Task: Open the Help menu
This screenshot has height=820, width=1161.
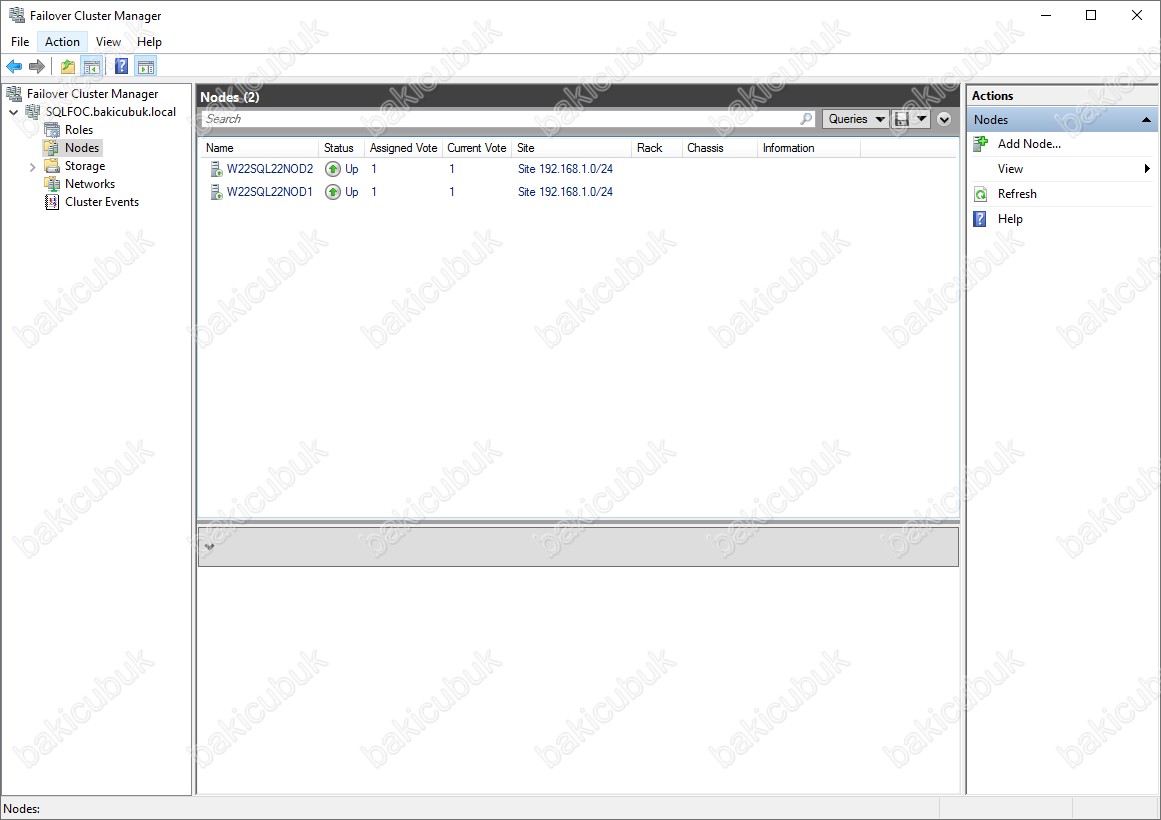Action: (x=149, y=41)
